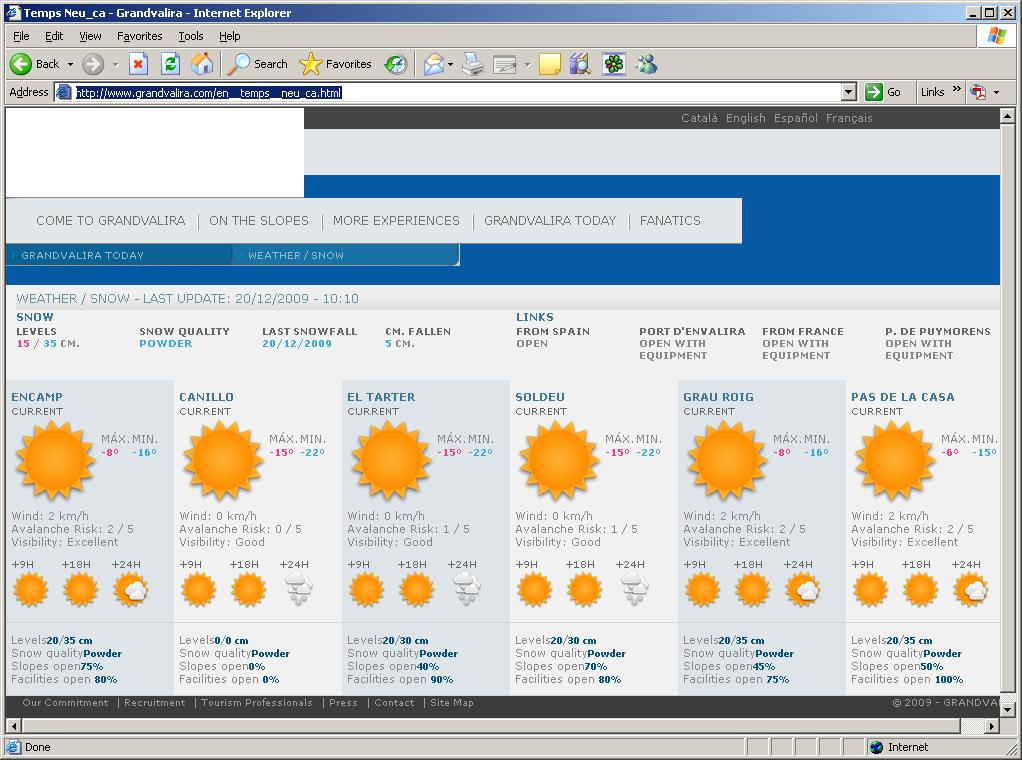Open the File menu
The height and width of the screenshot is (760, 1022).
click(21, 36)
